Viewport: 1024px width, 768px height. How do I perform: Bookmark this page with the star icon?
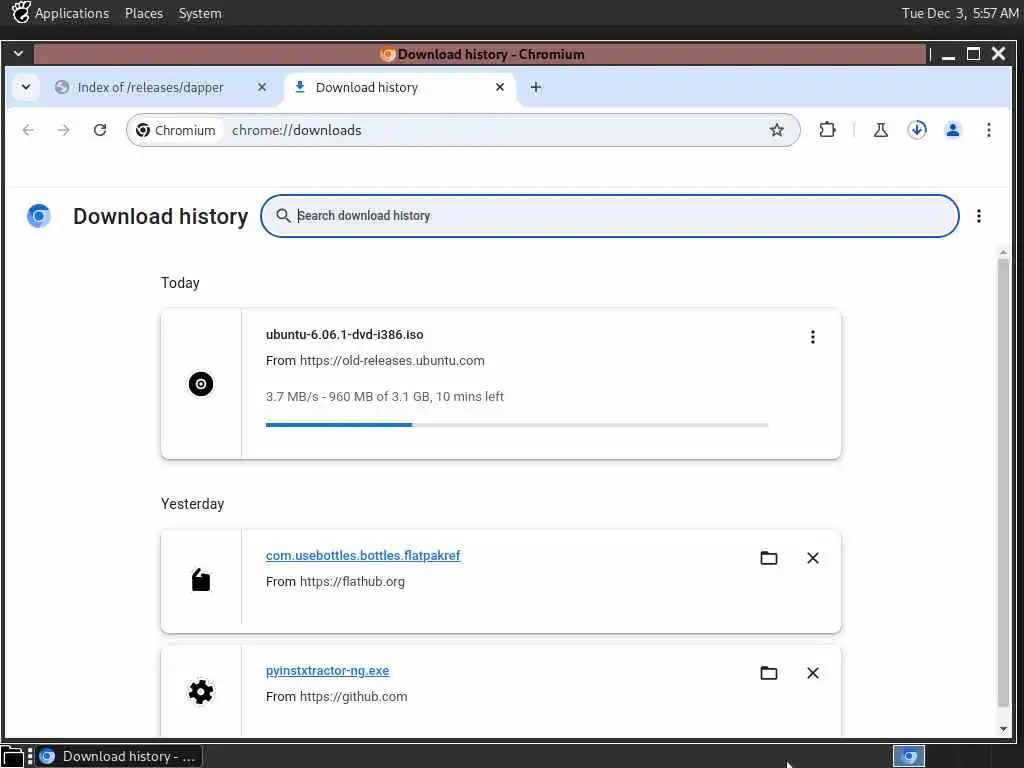click(x=776, y=130)
